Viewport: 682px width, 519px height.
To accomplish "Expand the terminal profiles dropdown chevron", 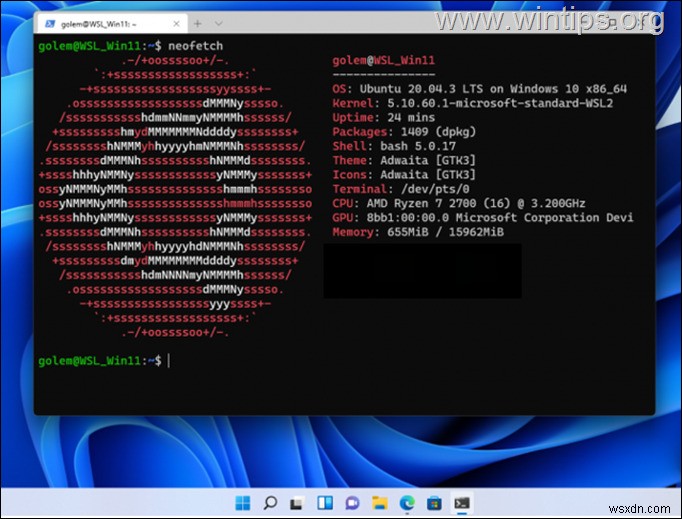I will click(218, 22).
